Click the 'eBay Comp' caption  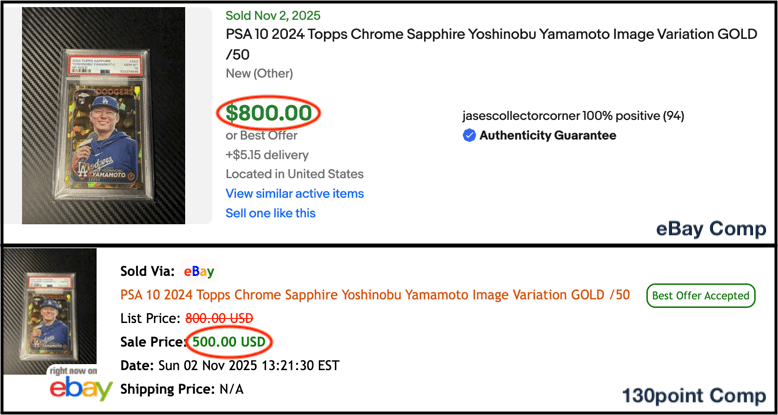[x=710, y=229]
